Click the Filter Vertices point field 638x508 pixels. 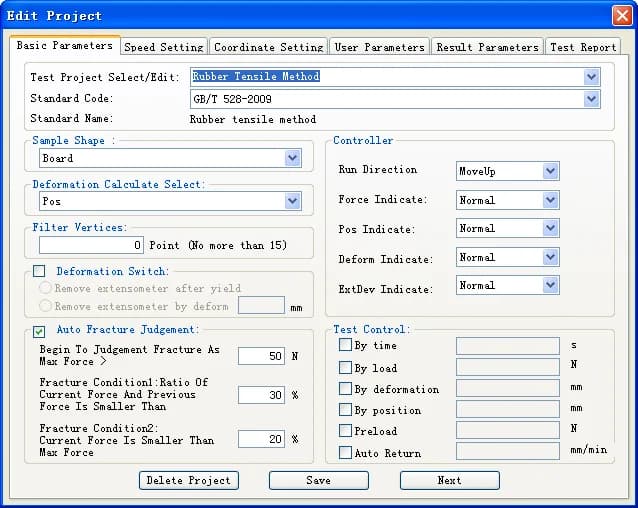pyautogui.click(x=91, y=245)
